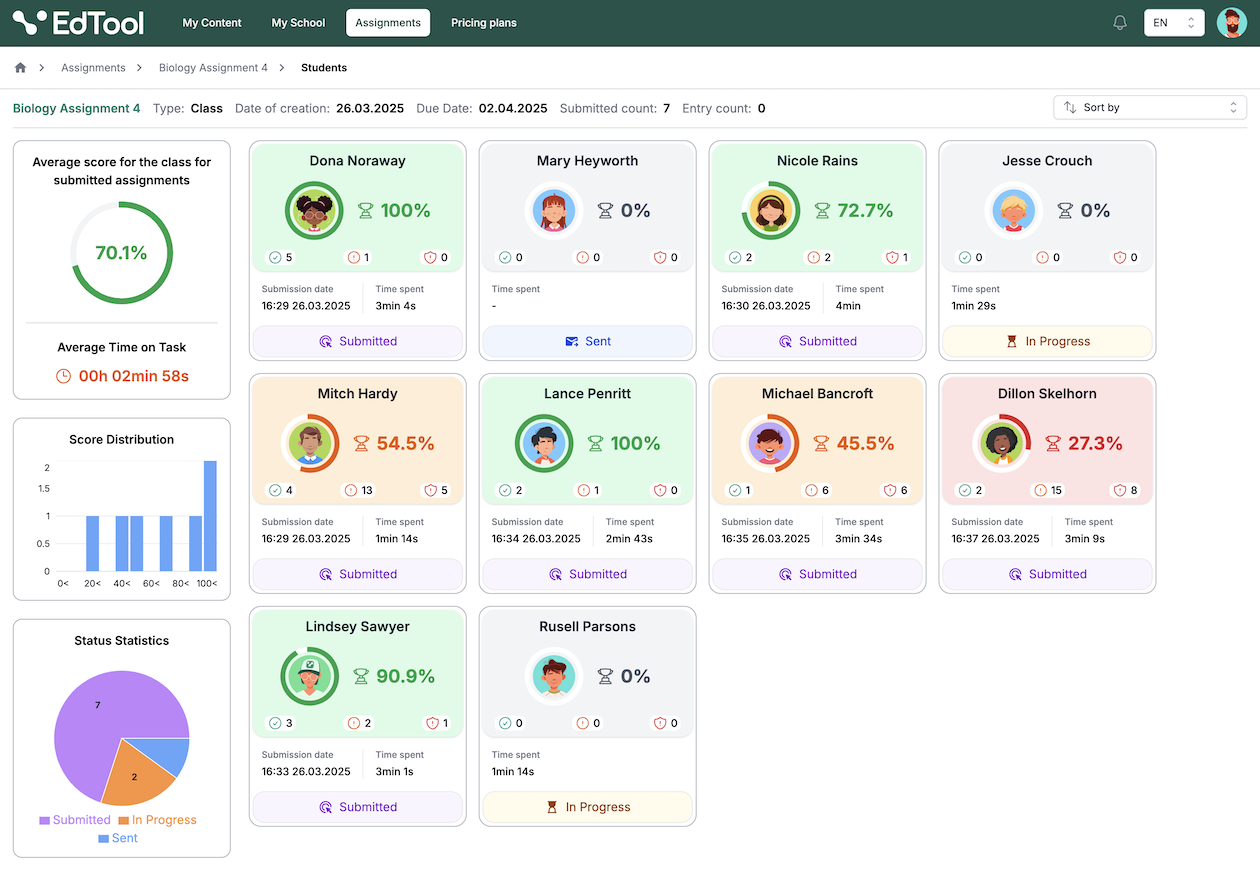Click shield icon on Nicole Rains' card
1260x874 pixels.
click(x=891, y=257)
